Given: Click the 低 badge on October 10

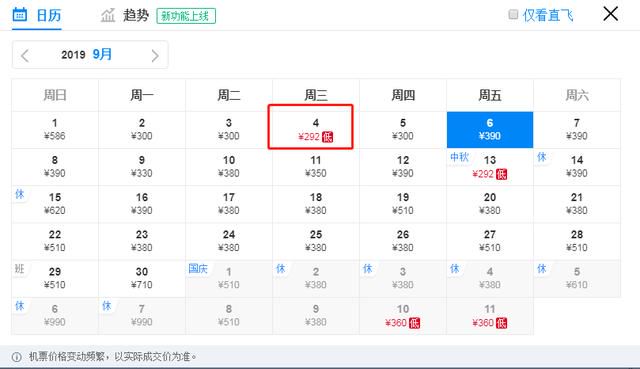Looking at the screenshot, I should 414,323.
